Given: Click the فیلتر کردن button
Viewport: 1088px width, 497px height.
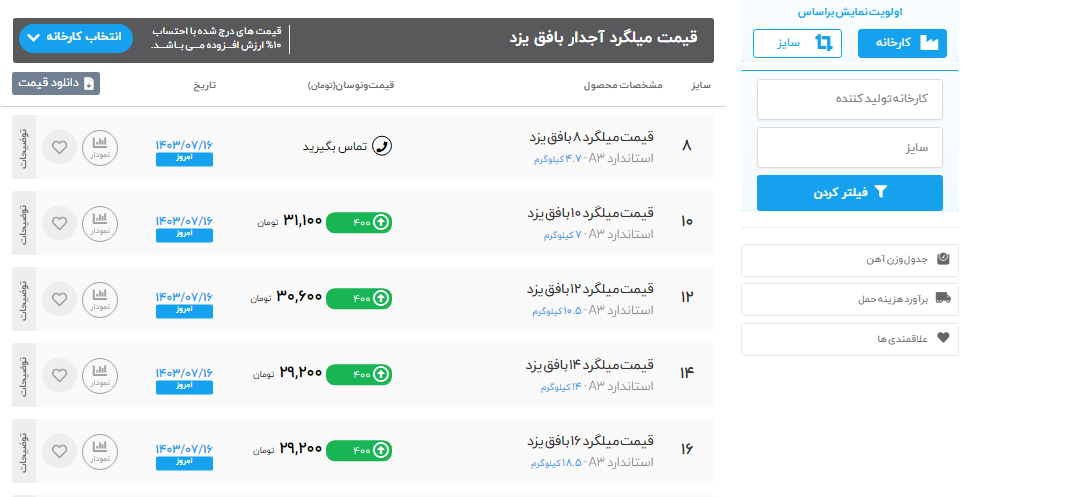Looking at the screenshot, I should [849, 192].
